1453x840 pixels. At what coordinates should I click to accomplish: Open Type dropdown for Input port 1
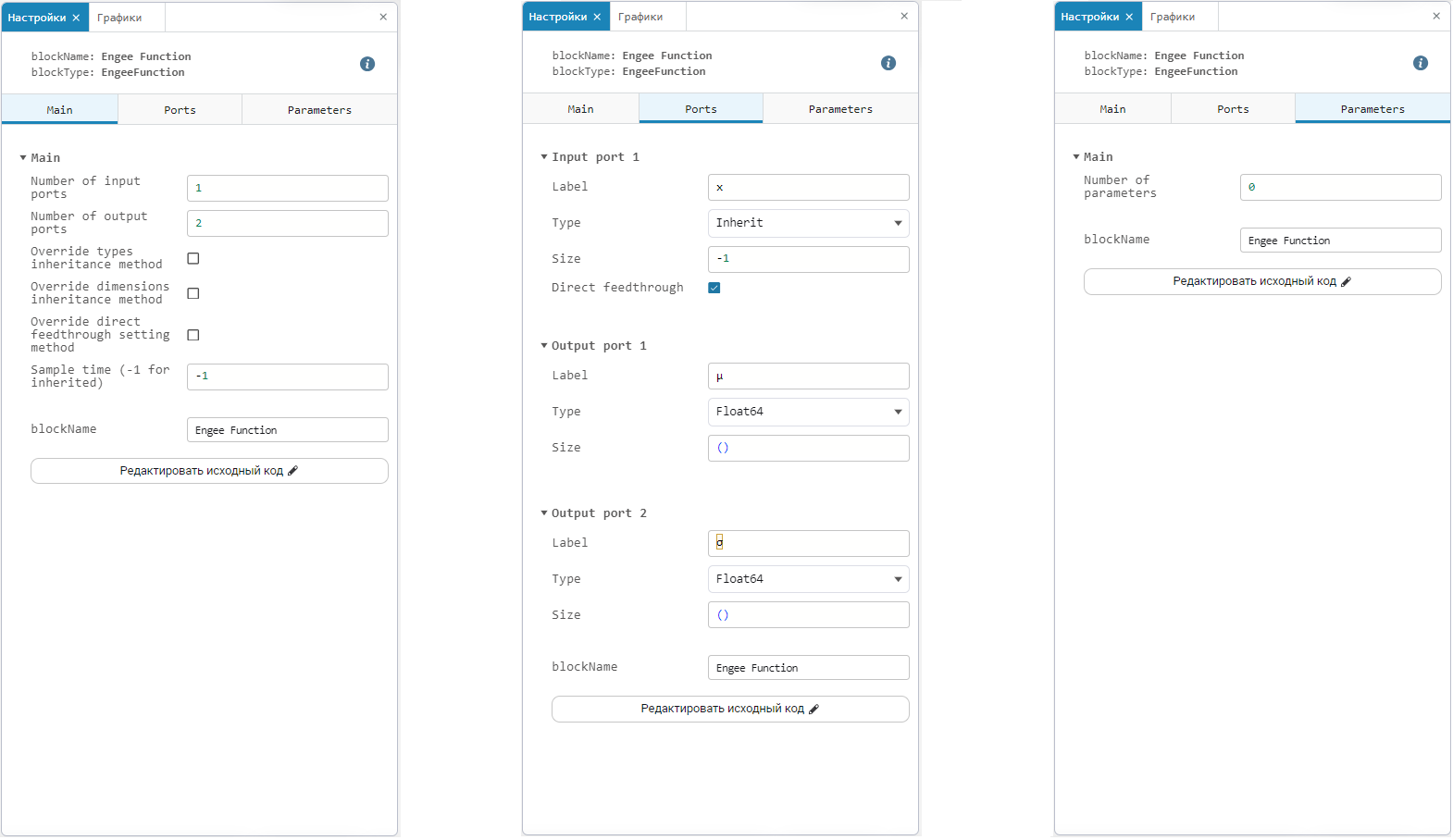click(x=808, y=223)
